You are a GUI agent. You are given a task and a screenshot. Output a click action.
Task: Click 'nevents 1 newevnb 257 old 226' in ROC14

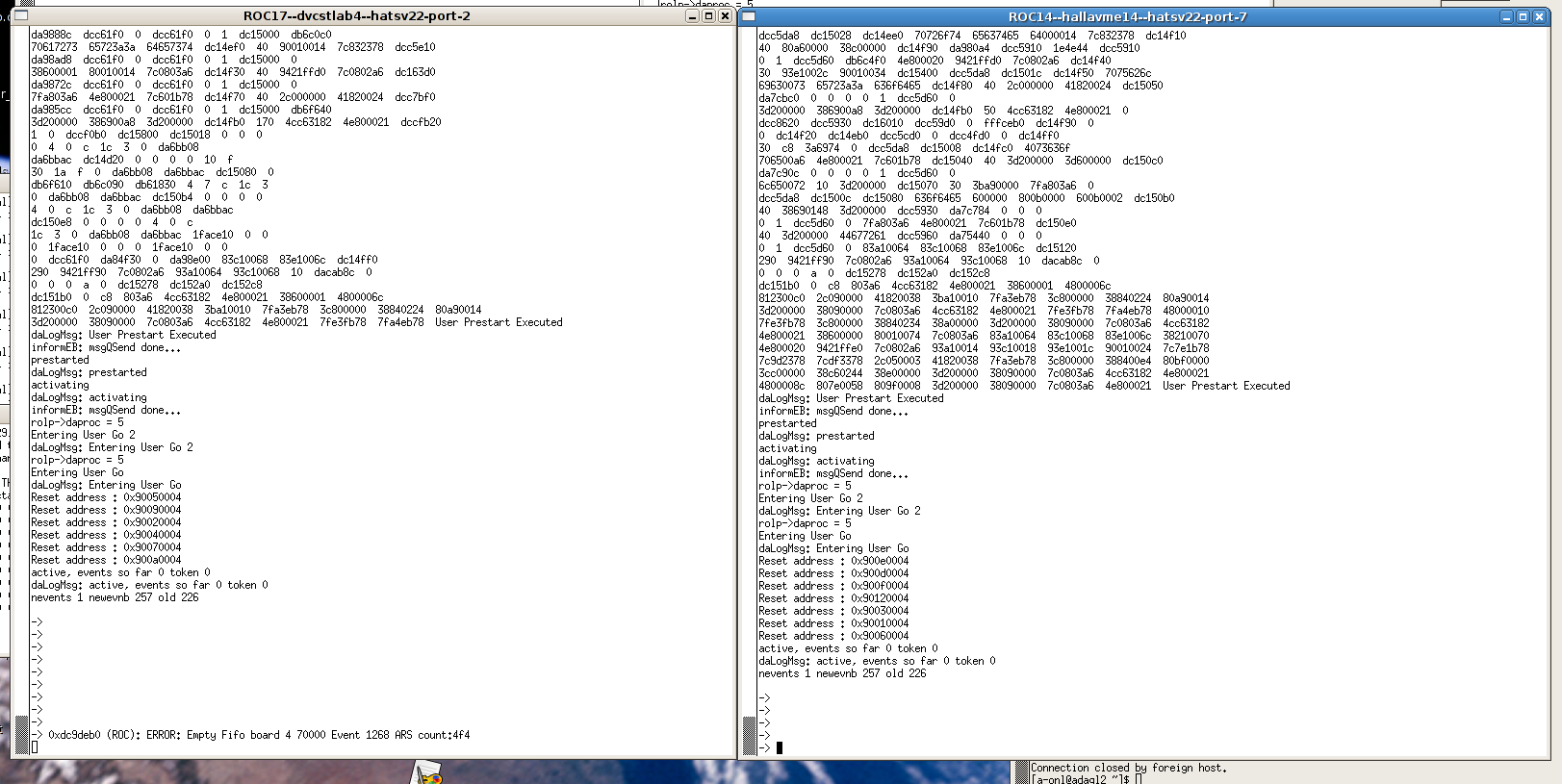pos(842,673)
